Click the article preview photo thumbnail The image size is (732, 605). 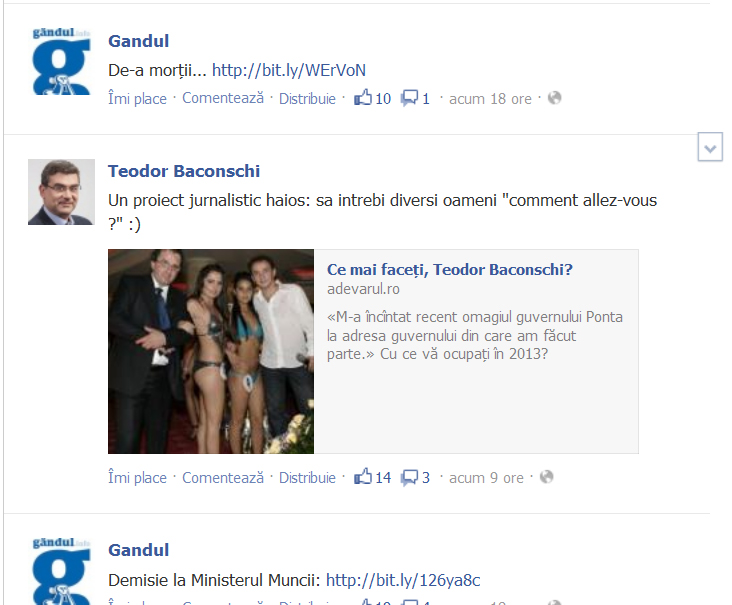click(211, 351)
